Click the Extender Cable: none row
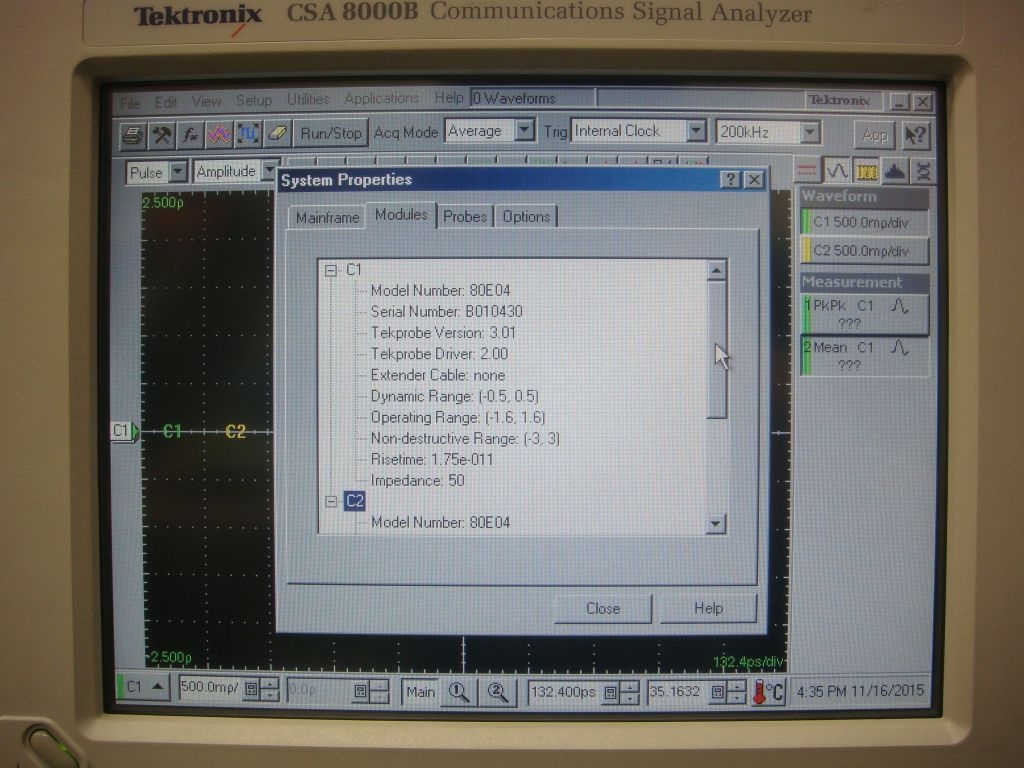 tap(438, 375)
